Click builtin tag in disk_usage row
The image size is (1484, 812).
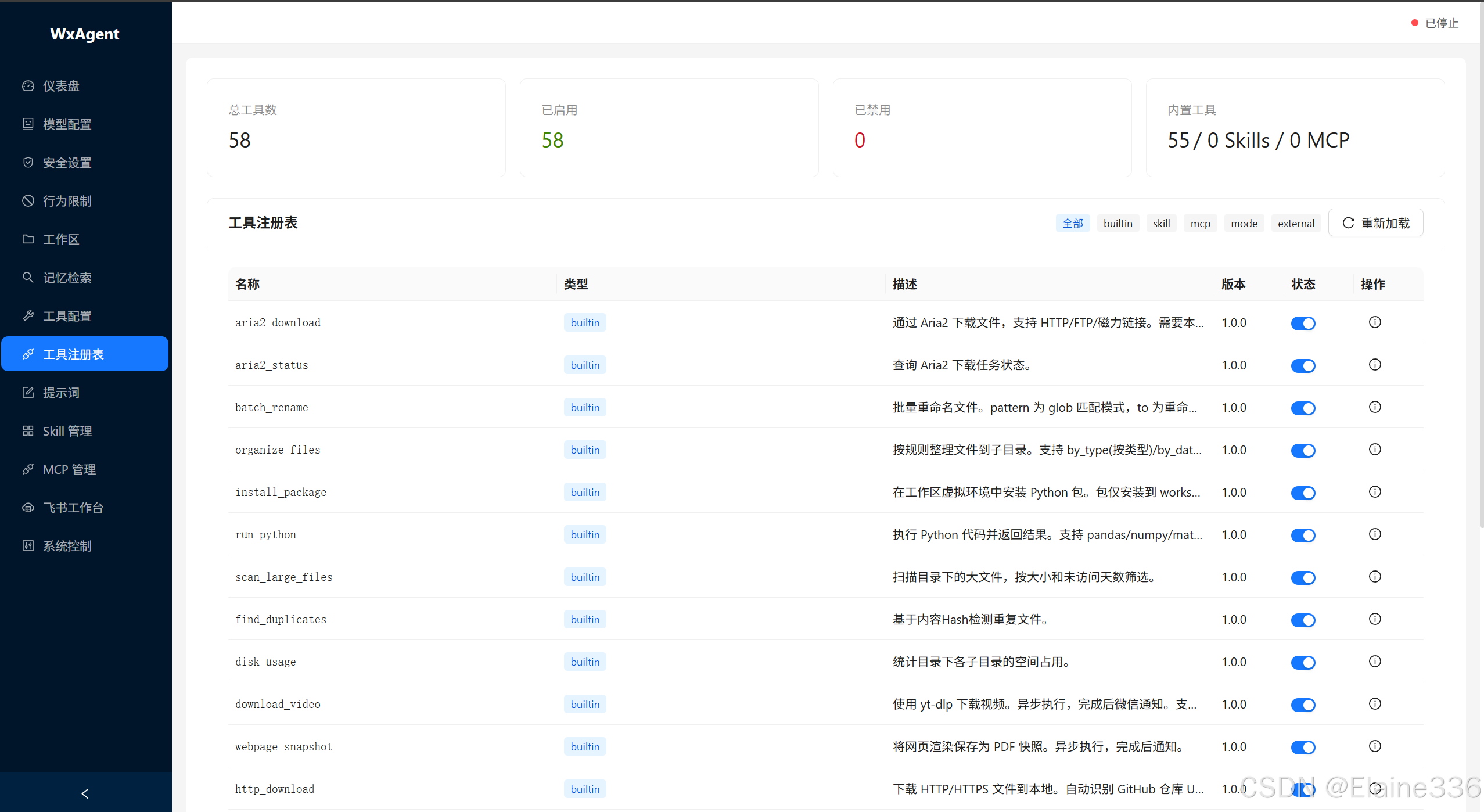(x=585, y=662)
